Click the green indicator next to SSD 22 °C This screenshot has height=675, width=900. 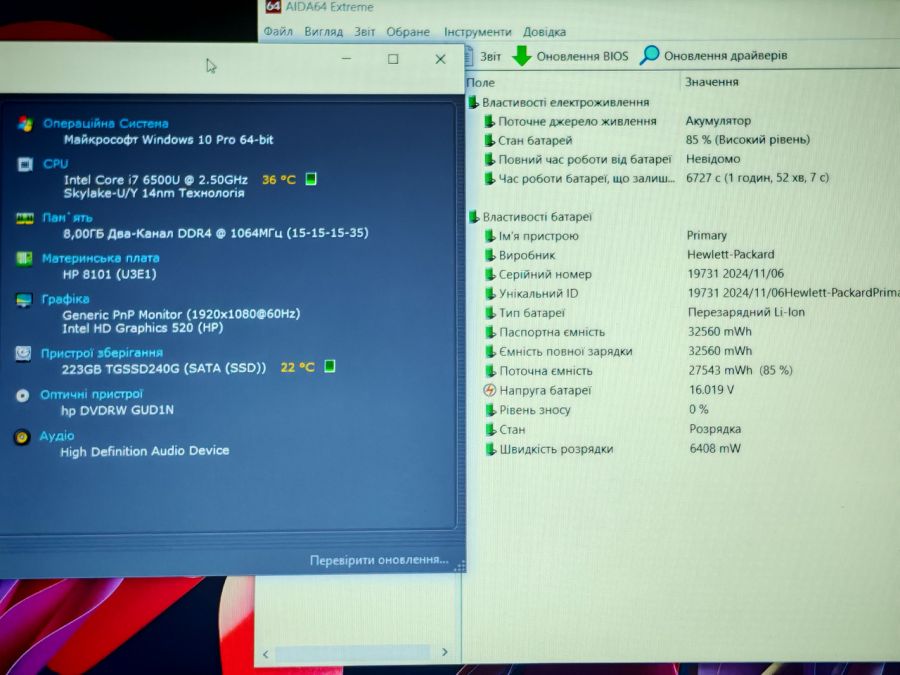[329, 366]
